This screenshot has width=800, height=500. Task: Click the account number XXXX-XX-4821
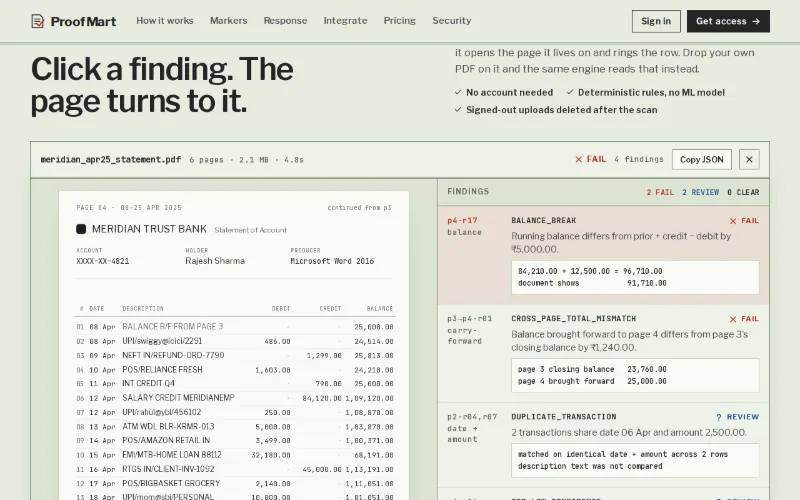103,261
